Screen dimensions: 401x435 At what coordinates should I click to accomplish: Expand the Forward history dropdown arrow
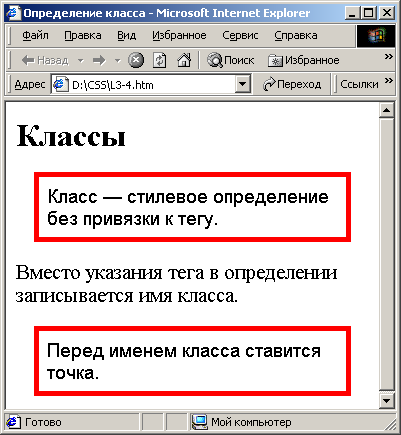[117, 61]
